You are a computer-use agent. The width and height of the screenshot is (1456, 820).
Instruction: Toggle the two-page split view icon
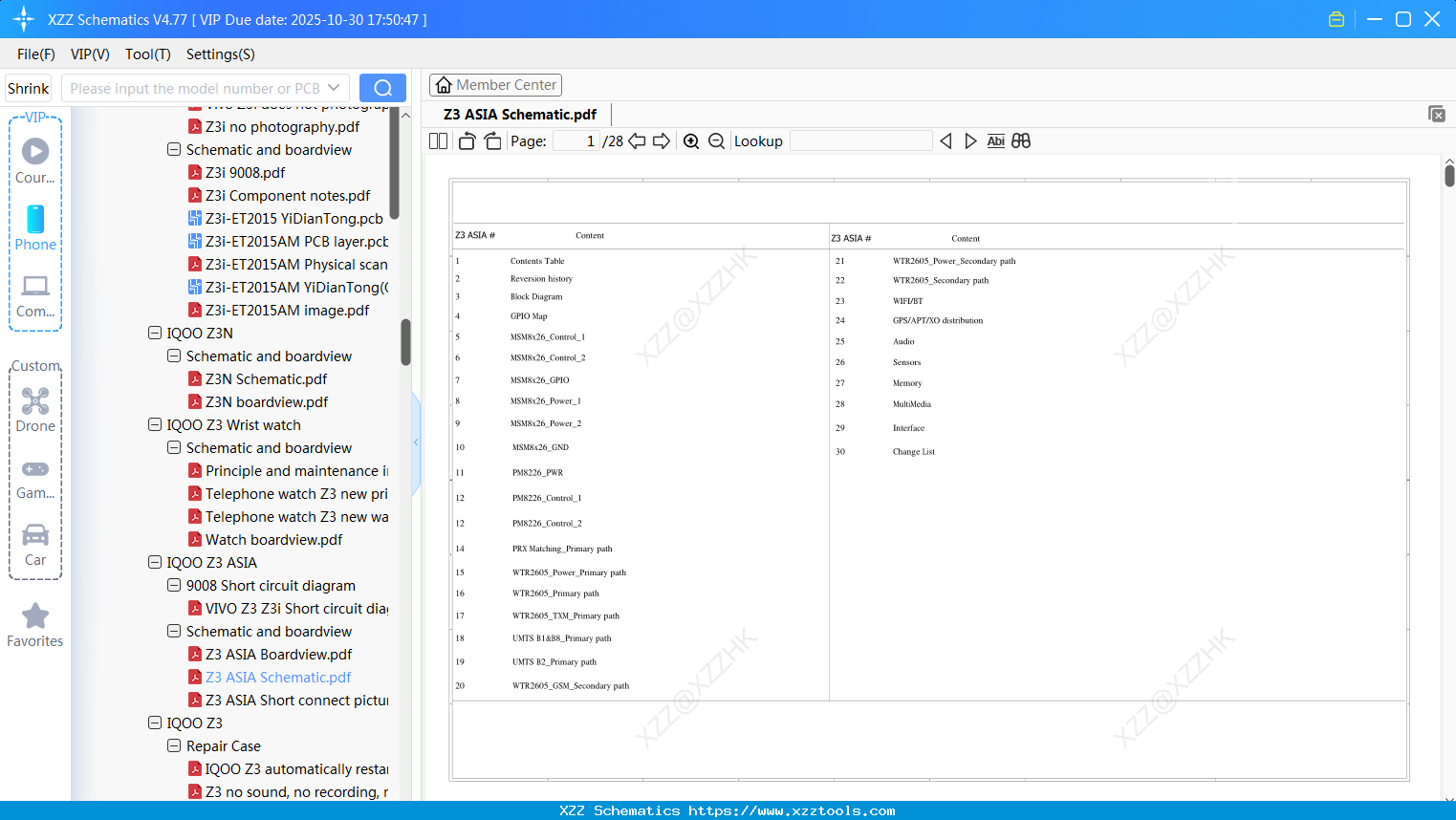point(438,141)
